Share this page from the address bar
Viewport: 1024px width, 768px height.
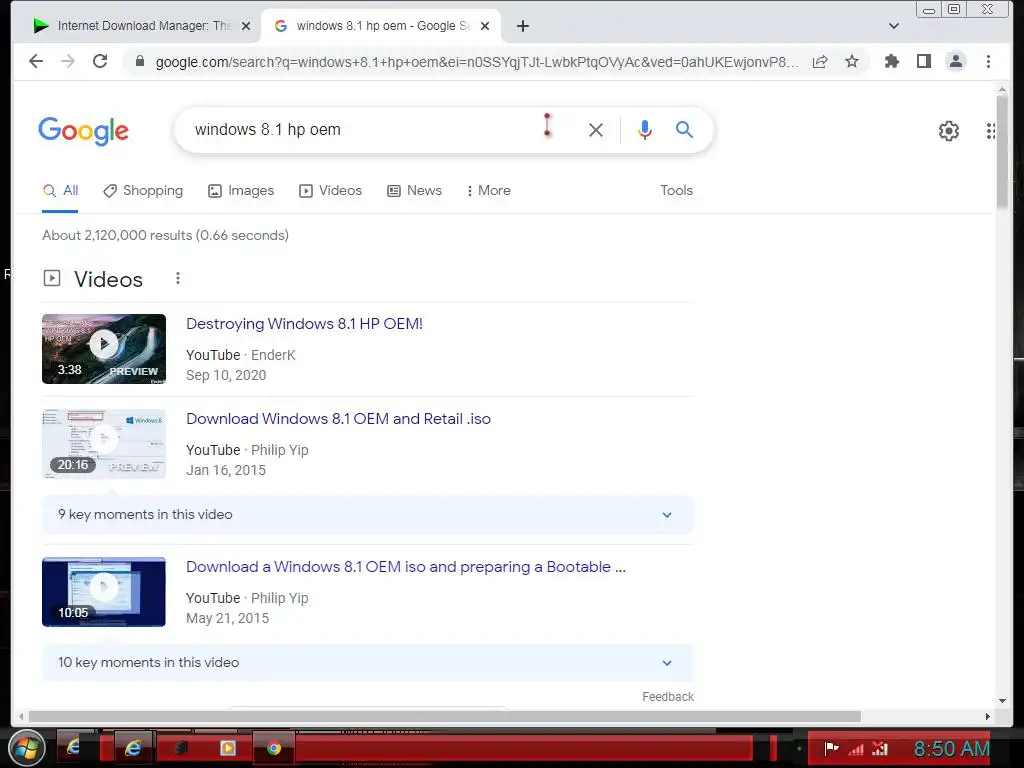tap(820, 61)
